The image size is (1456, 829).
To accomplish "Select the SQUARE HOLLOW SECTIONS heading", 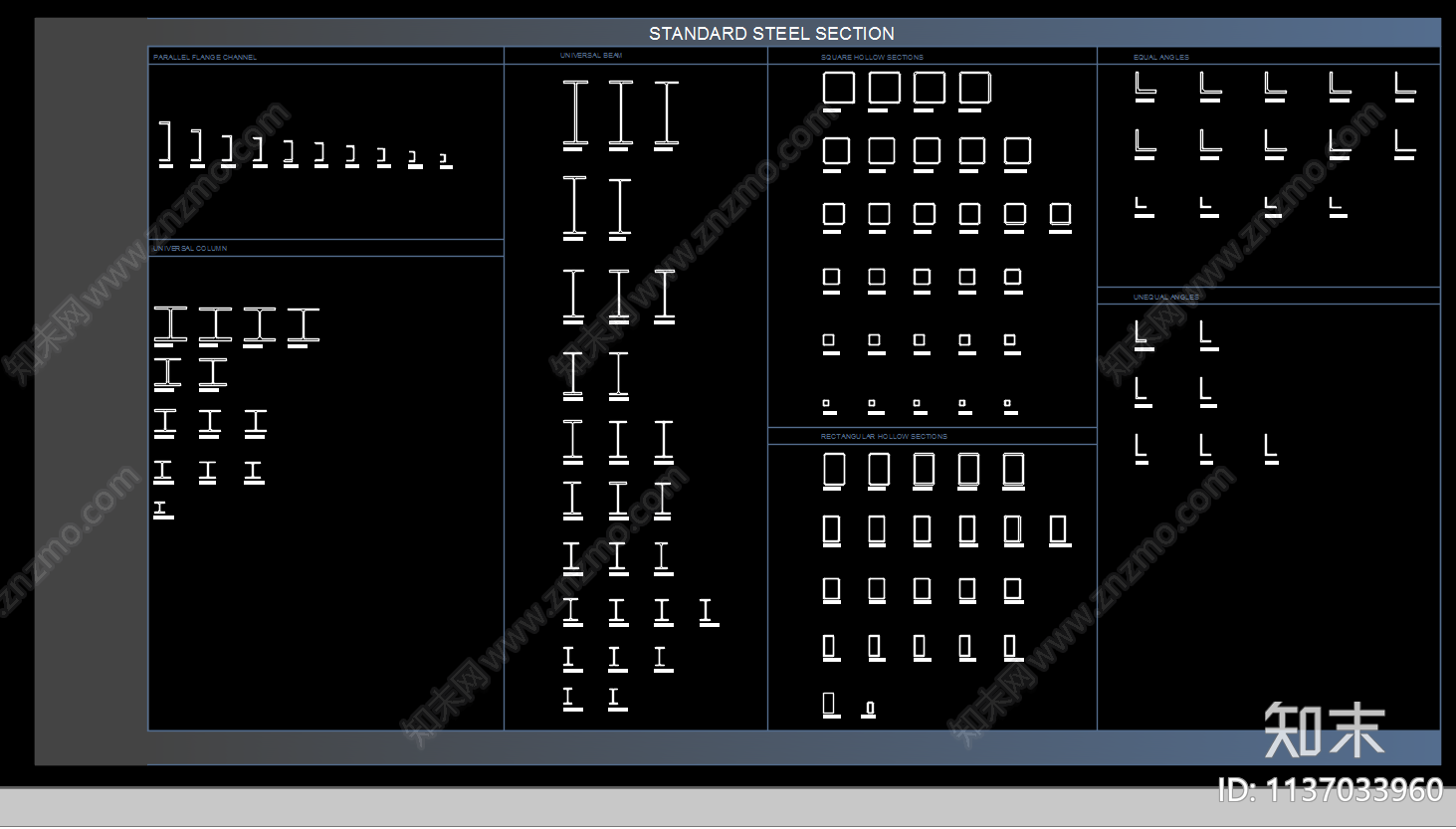I will [872, 58].
